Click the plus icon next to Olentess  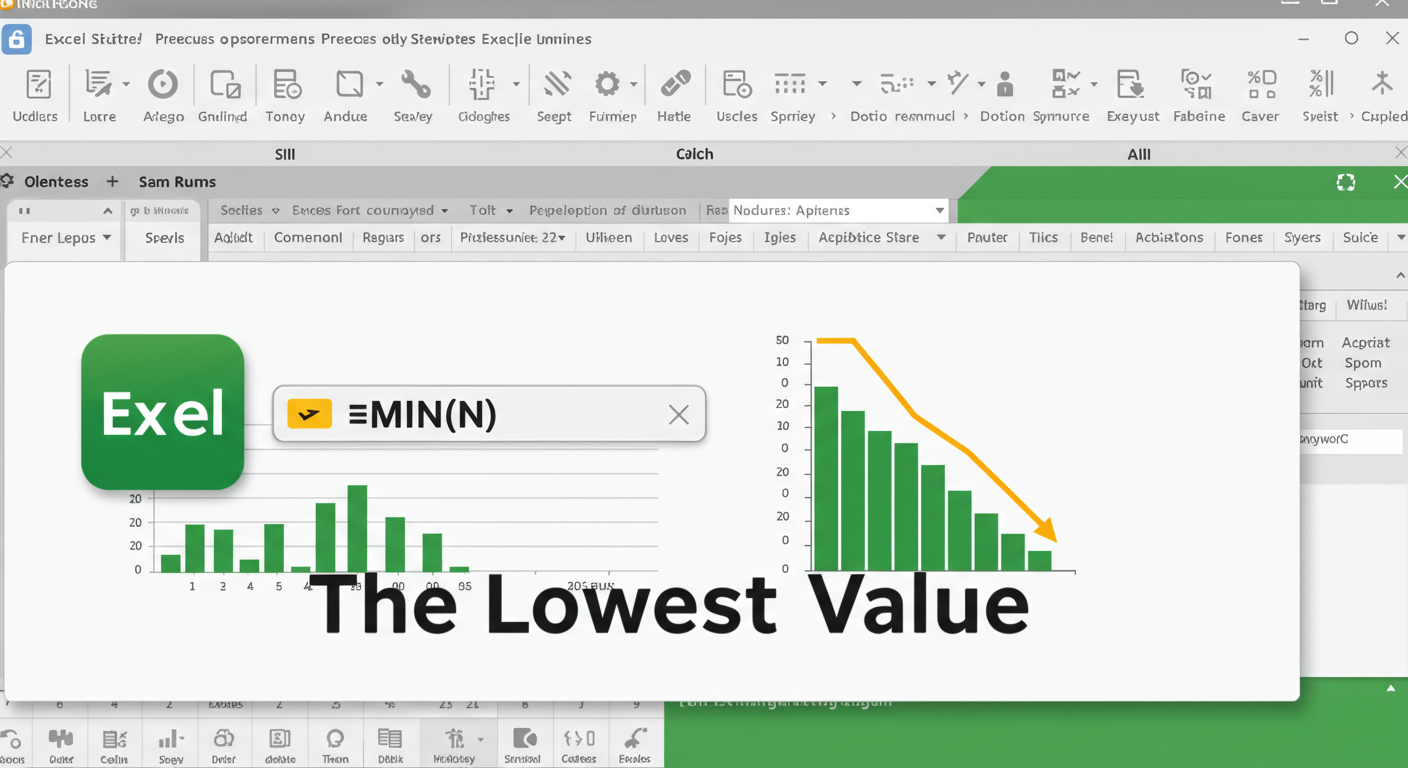tap(112, 181)
